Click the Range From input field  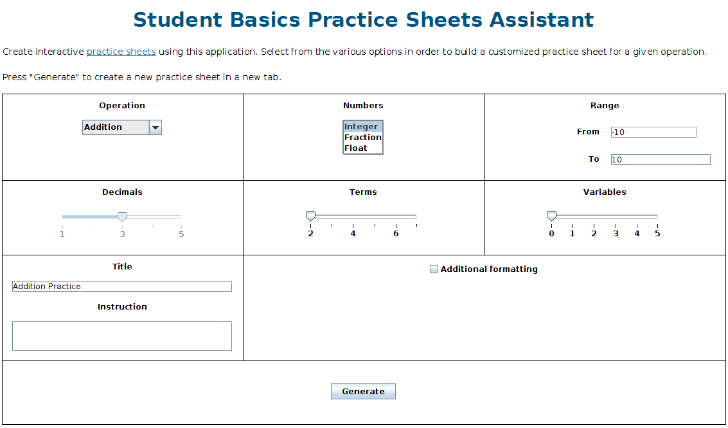coord(652,132)
